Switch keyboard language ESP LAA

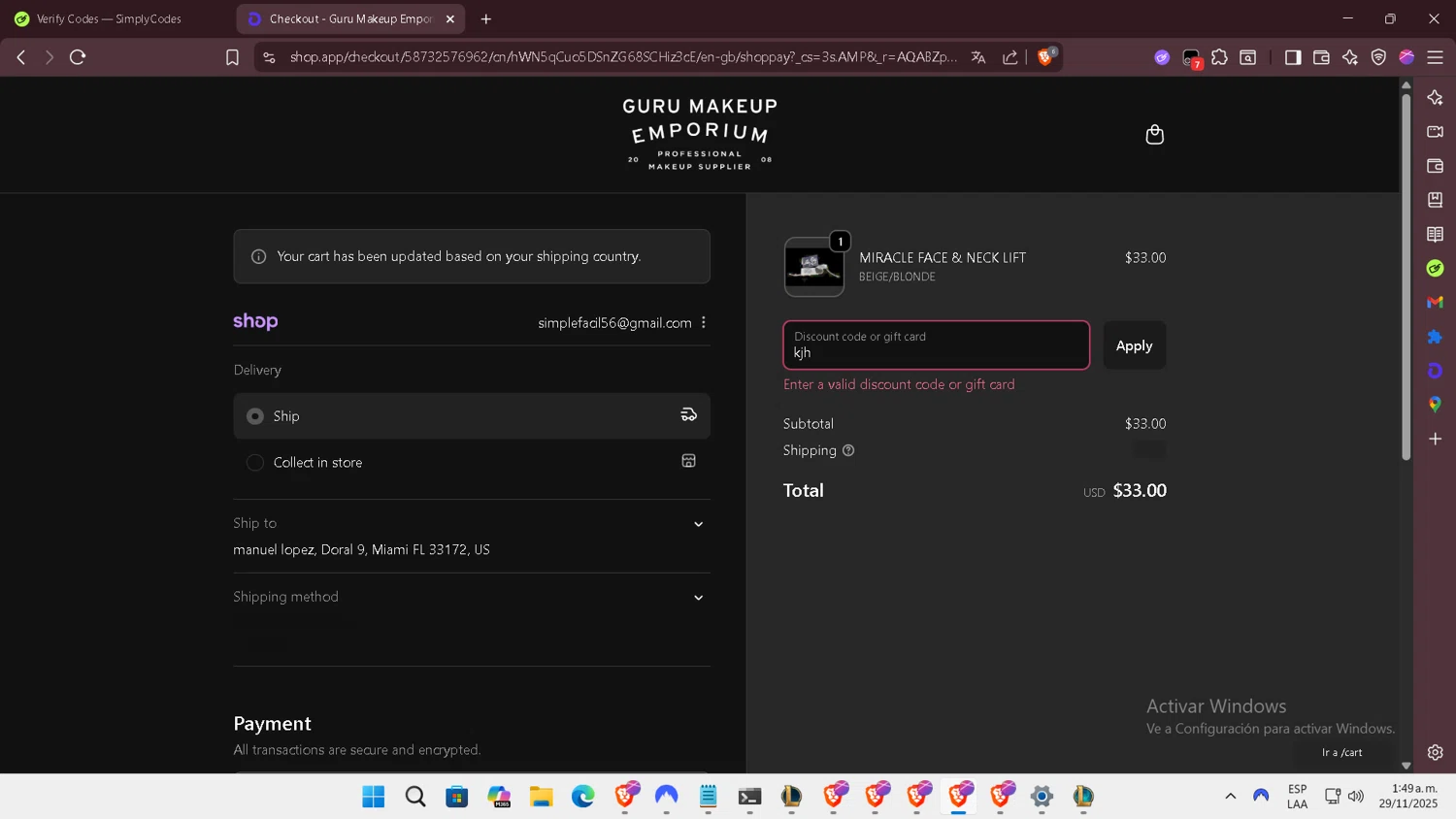point(1297,796)
